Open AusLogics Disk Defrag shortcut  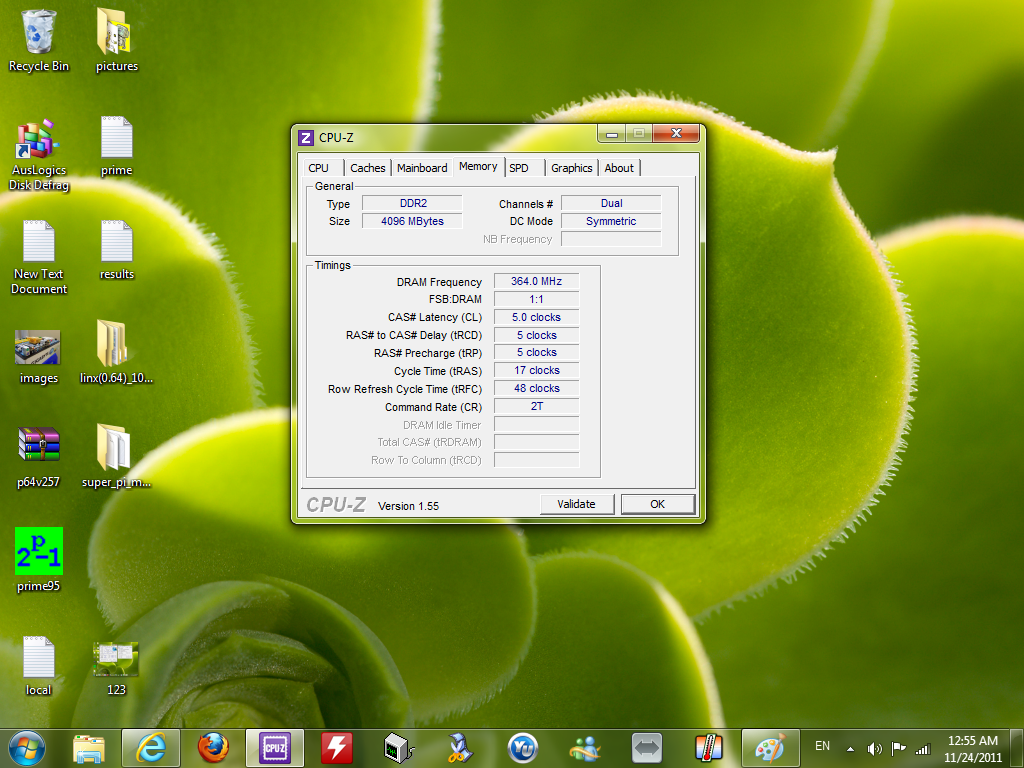(39, 142)
